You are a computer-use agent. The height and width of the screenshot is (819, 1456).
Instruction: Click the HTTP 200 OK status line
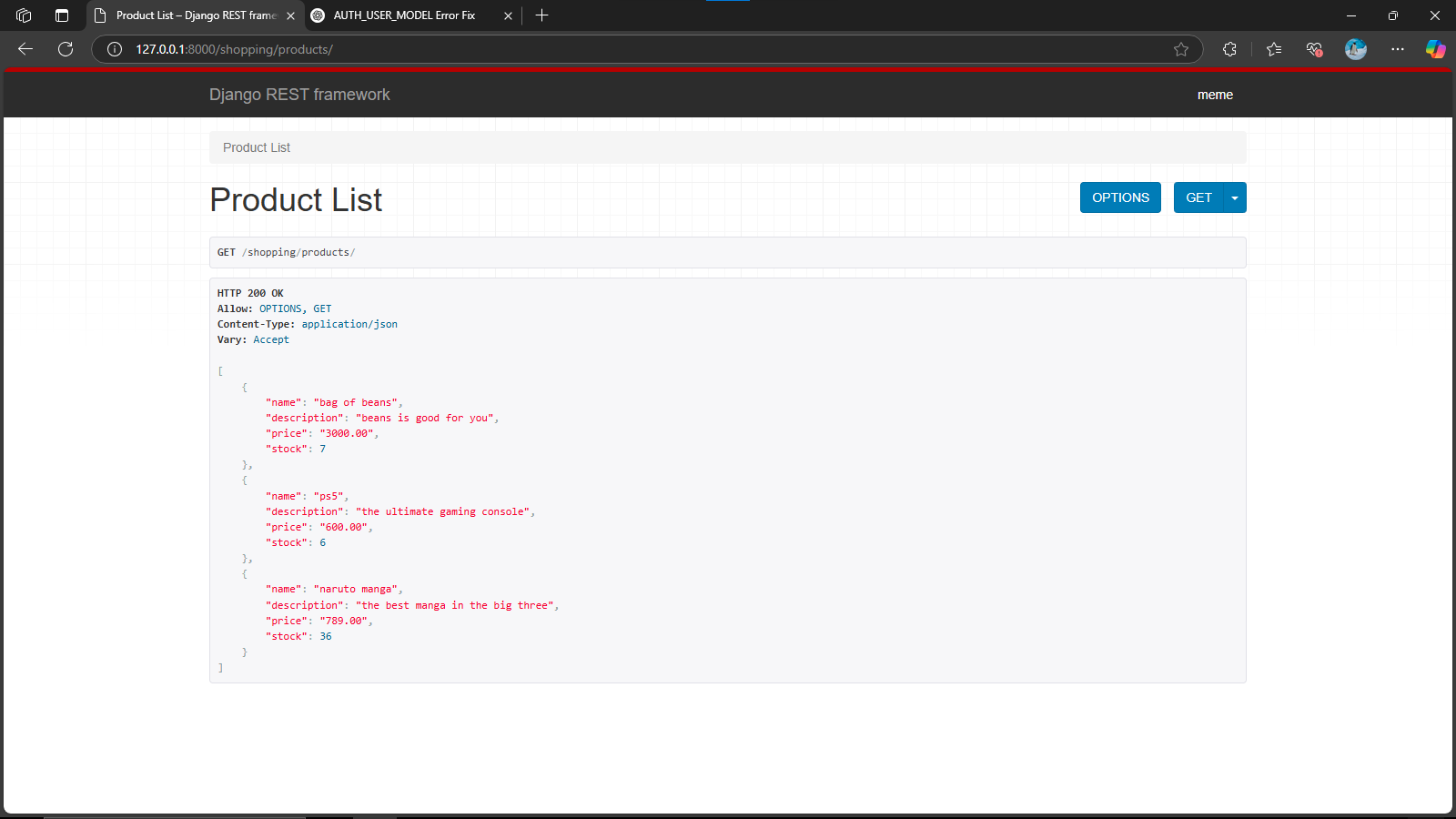250,293
